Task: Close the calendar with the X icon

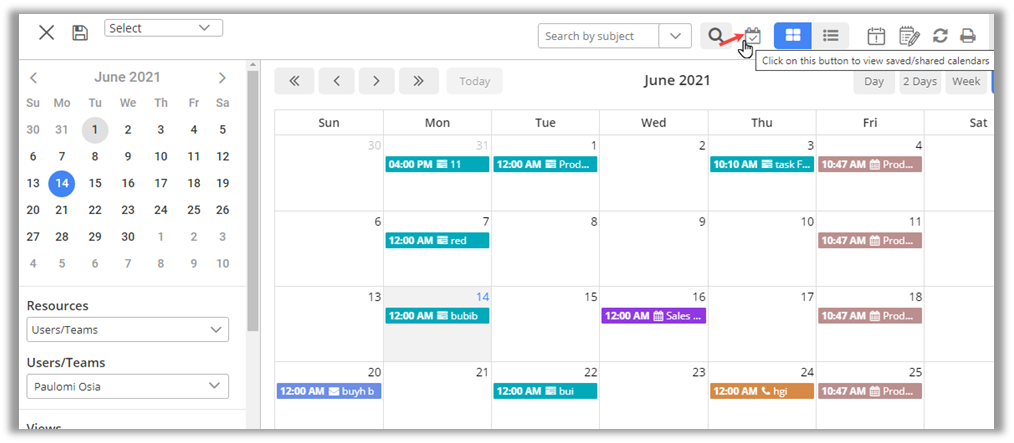Action: pos(46,33)
